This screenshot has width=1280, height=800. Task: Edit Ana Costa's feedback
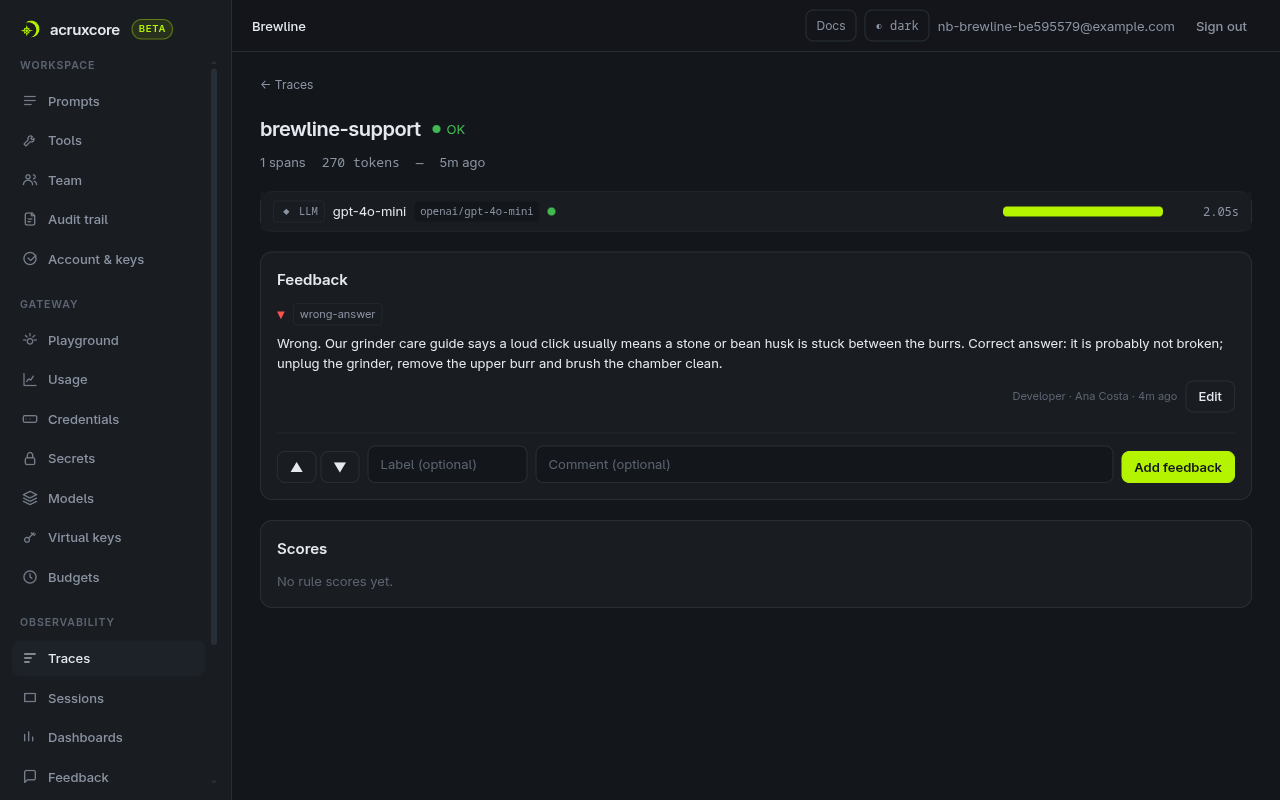(x=1210, y=396)
